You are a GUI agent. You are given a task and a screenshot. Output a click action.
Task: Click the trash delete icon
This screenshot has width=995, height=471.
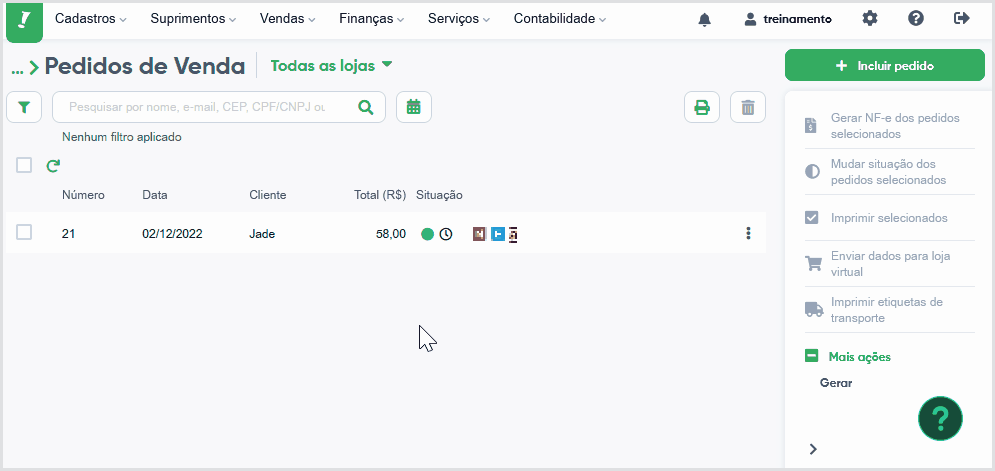(x=748, y=107)
